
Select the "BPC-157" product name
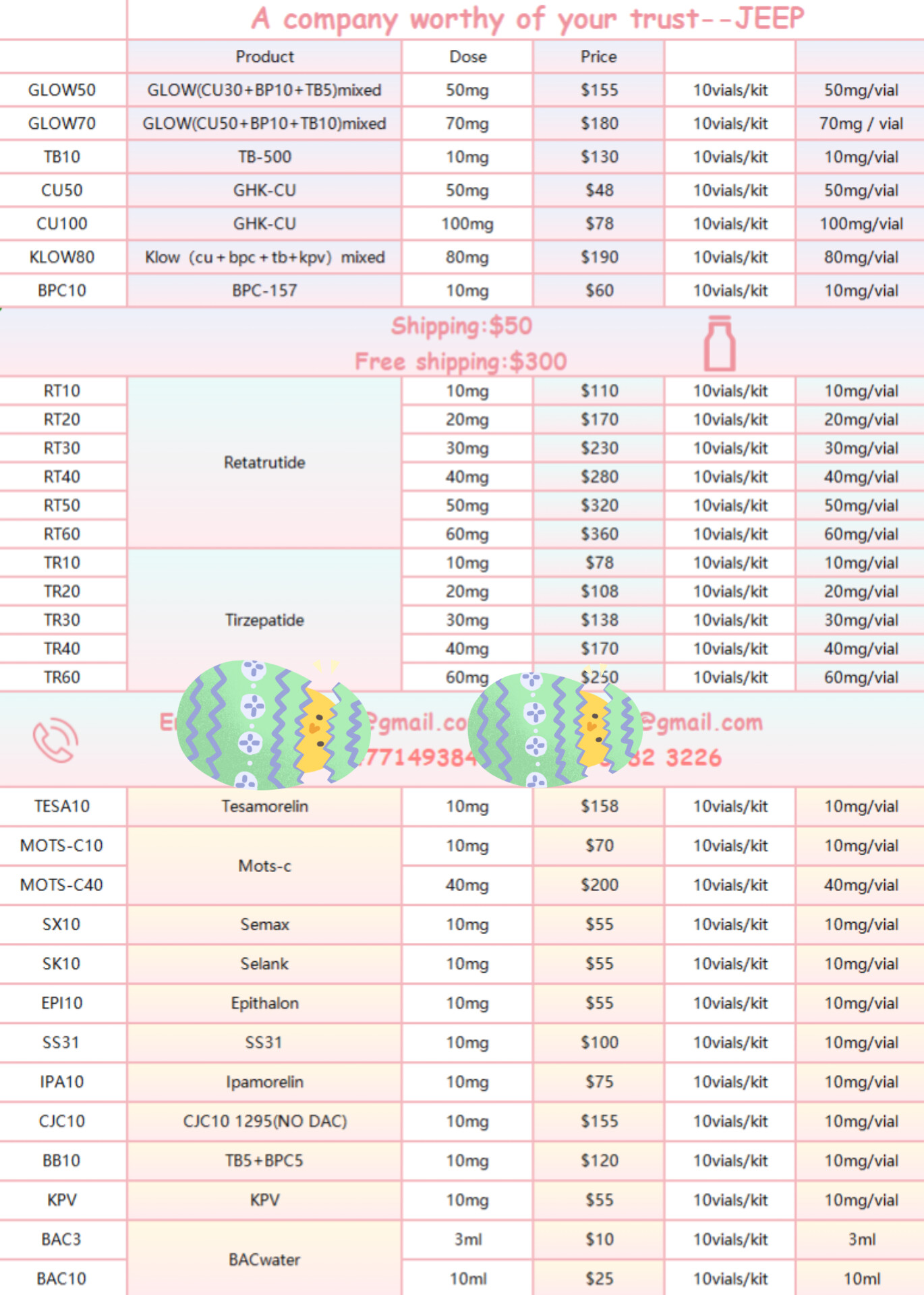[x=264, y=291]
